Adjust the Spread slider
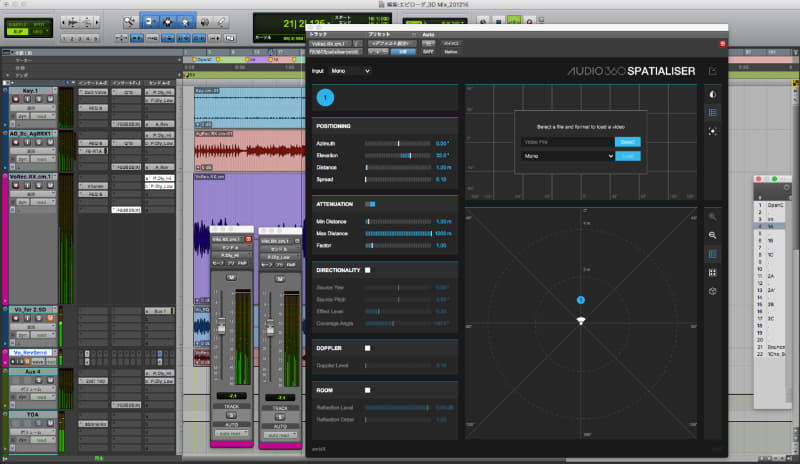 398,179
